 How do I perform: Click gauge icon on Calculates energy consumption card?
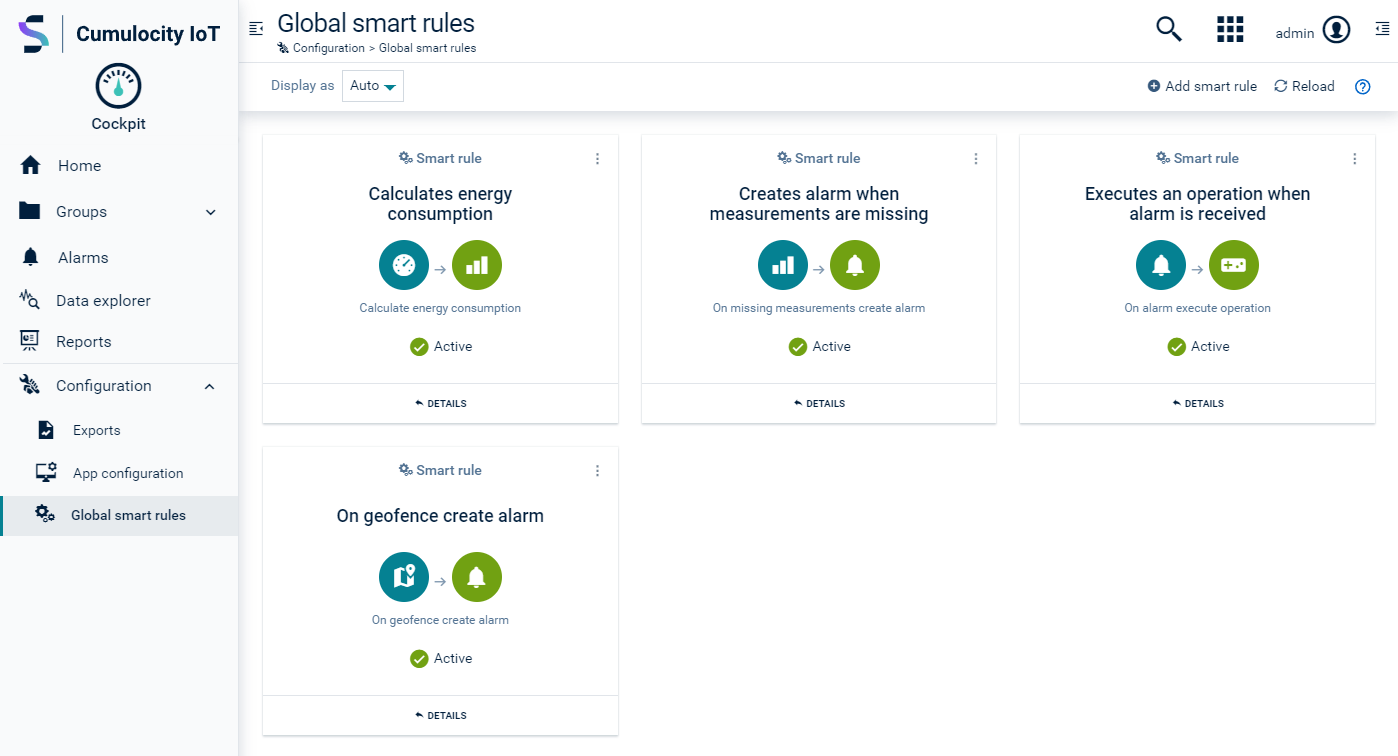[x=404, y=265]
